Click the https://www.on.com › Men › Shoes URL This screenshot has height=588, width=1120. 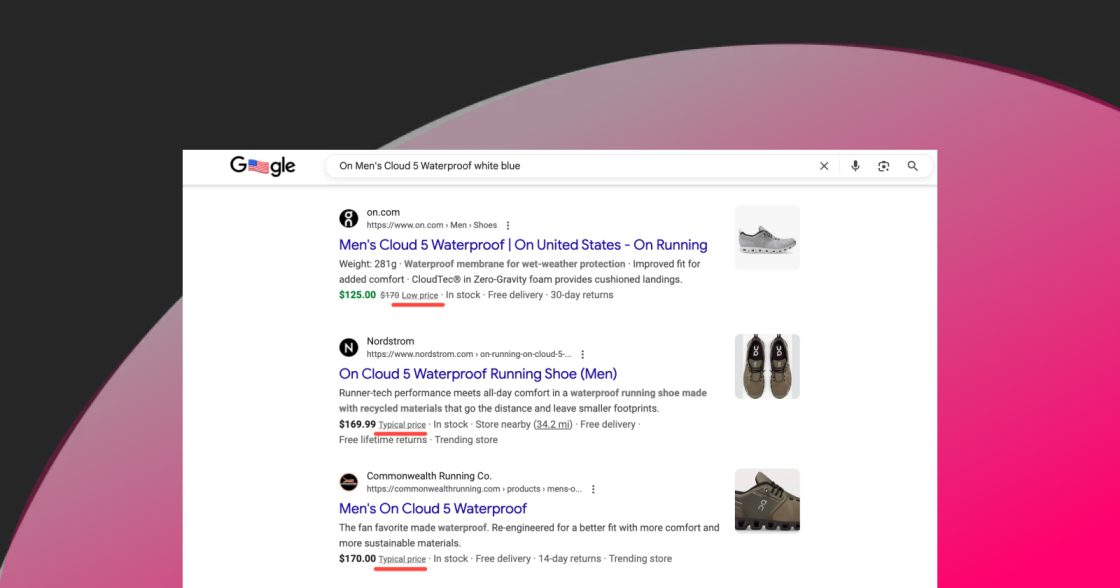[x=431, y=226]
